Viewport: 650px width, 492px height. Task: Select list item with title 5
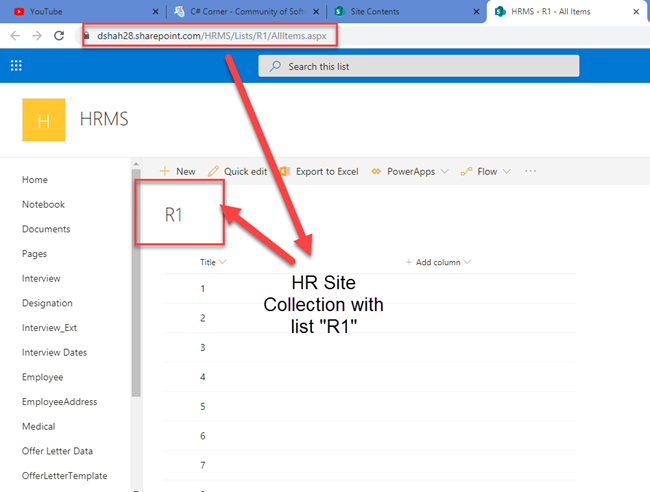(x=370, y=406)
